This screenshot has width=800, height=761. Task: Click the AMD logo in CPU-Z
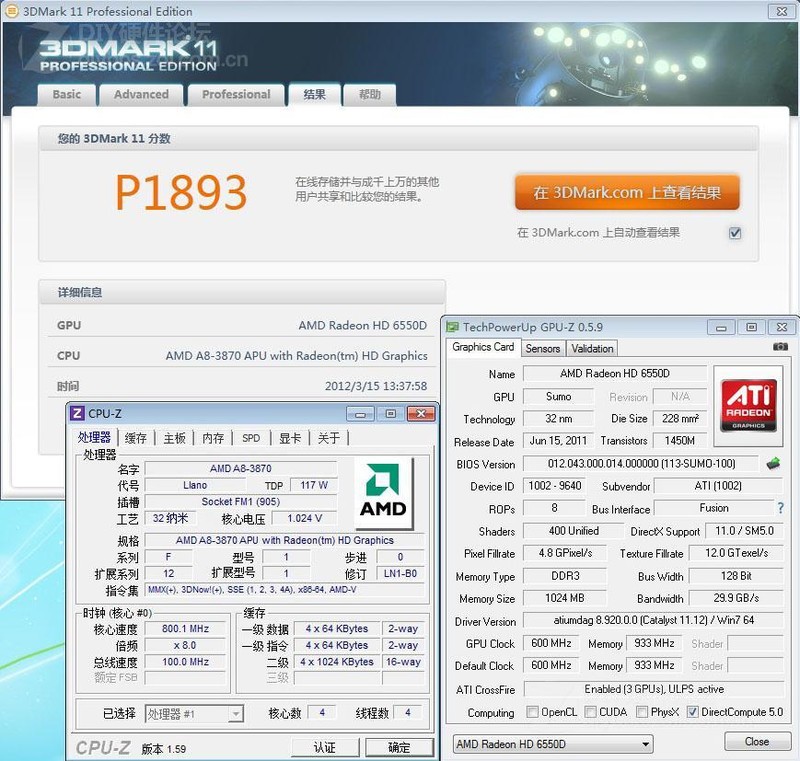point(383,494)
